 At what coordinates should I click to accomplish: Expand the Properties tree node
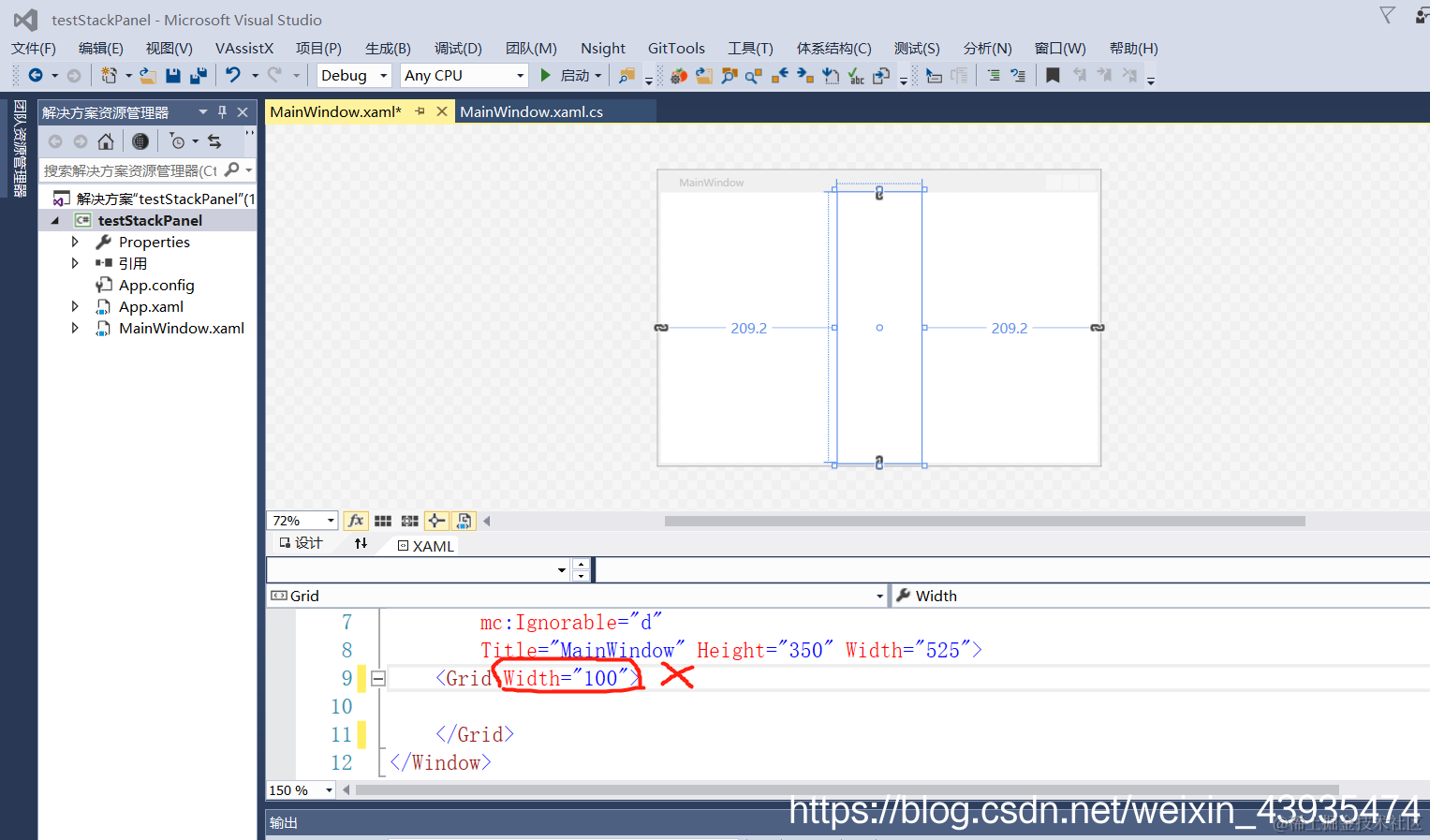75,242
